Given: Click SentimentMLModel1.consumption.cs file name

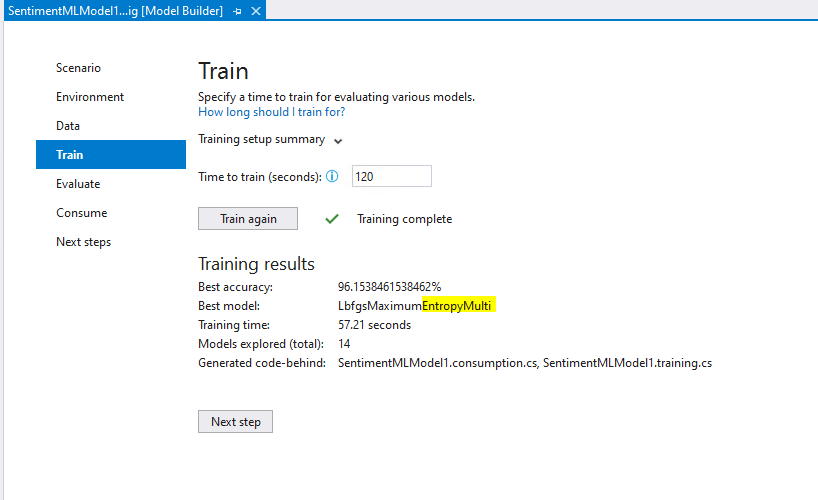Looking at the screenshot, I should (437, 363).
